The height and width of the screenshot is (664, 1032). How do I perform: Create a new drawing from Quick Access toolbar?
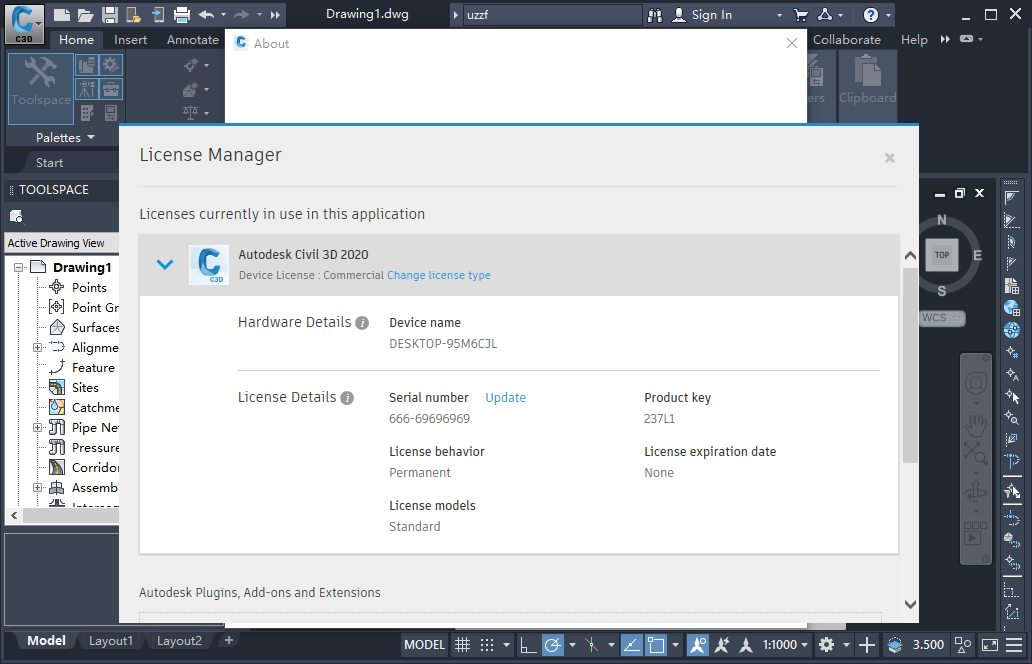[61, 14]
